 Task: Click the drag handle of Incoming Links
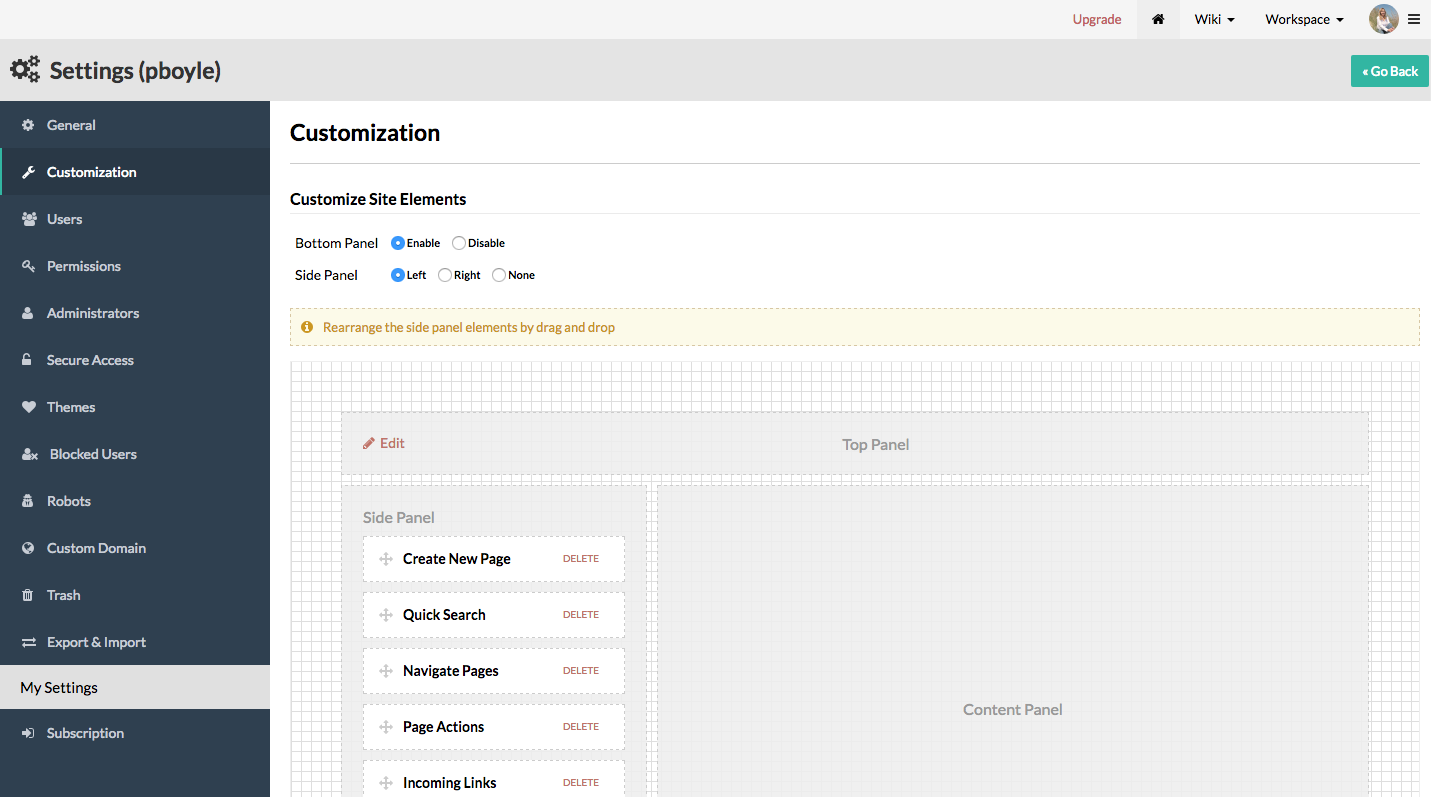tap(385, 783)
